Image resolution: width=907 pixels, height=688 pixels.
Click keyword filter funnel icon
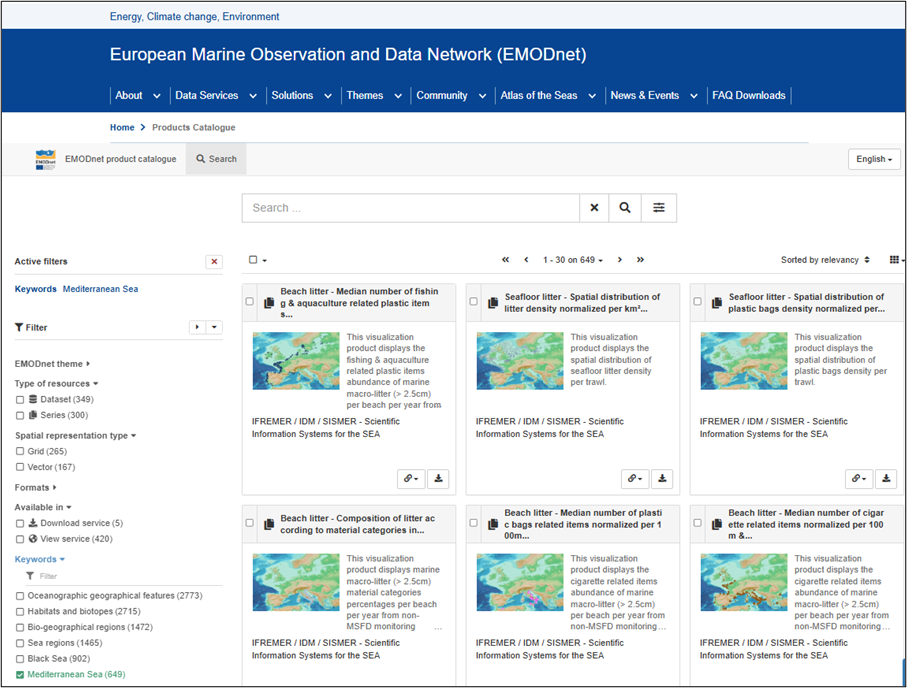30,576
